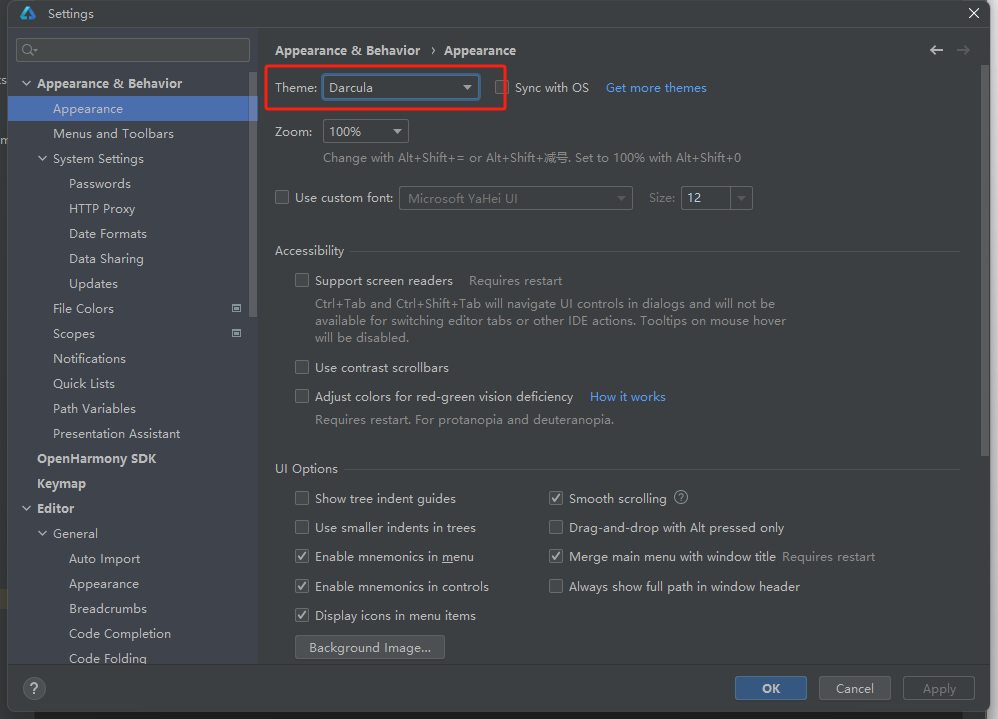The height and width of the screenshot is (719, 998).
Task: Click the Cancel button
Action: (x=854, y=688)
